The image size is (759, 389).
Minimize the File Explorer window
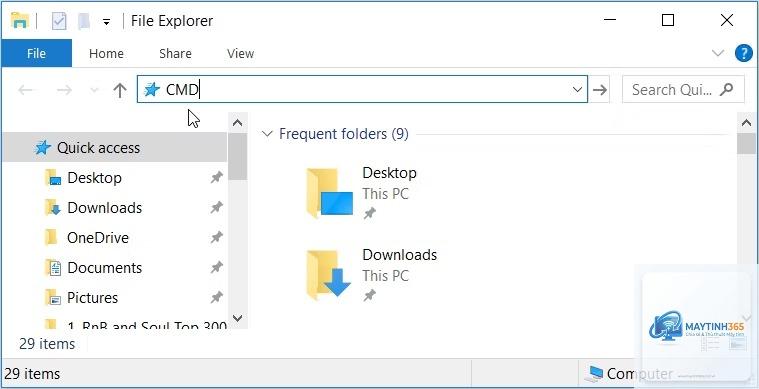coord(610,20)
